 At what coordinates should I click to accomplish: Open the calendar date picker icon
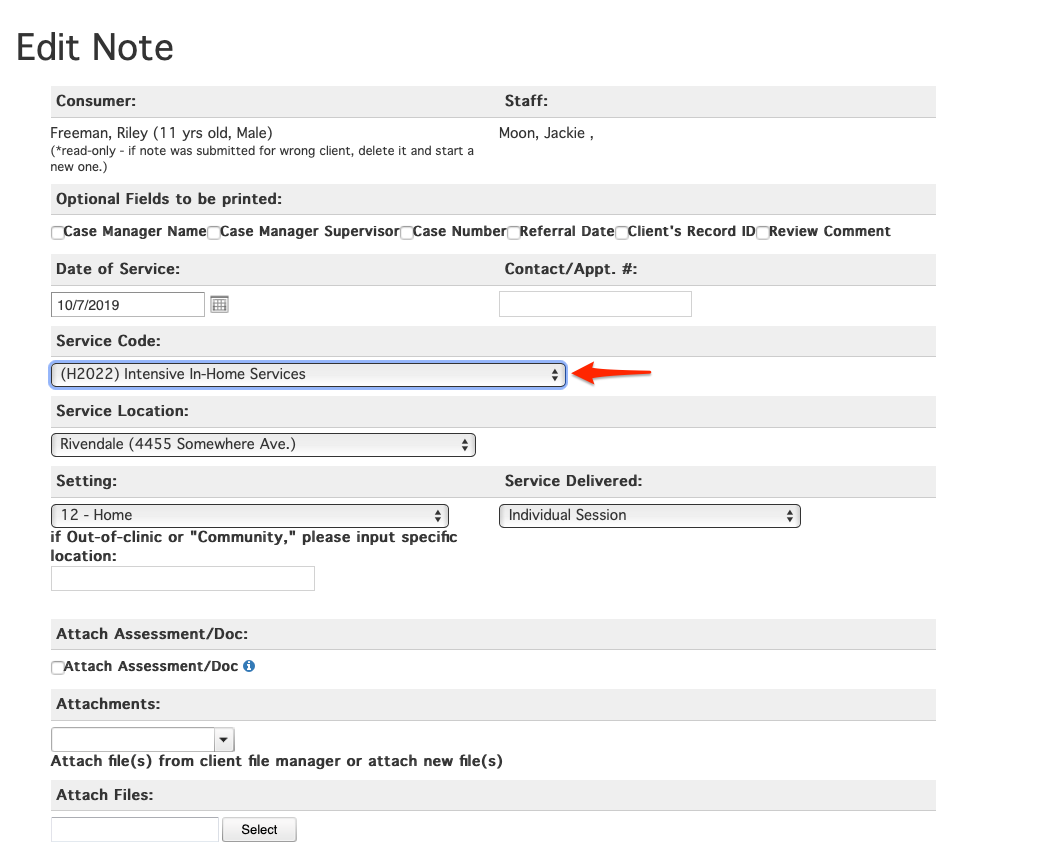tap(219, 303)
